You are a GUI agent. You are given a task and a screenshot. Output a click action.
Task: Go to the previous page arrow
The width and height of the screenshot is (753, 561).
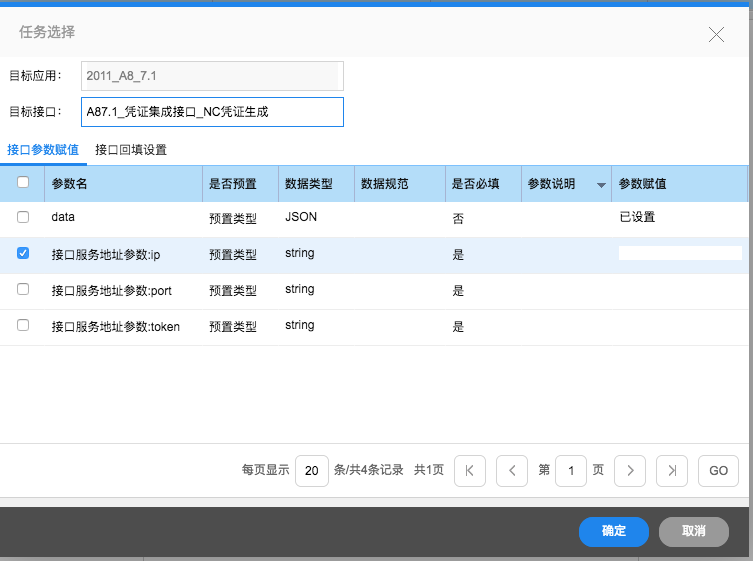pos(511,470)
